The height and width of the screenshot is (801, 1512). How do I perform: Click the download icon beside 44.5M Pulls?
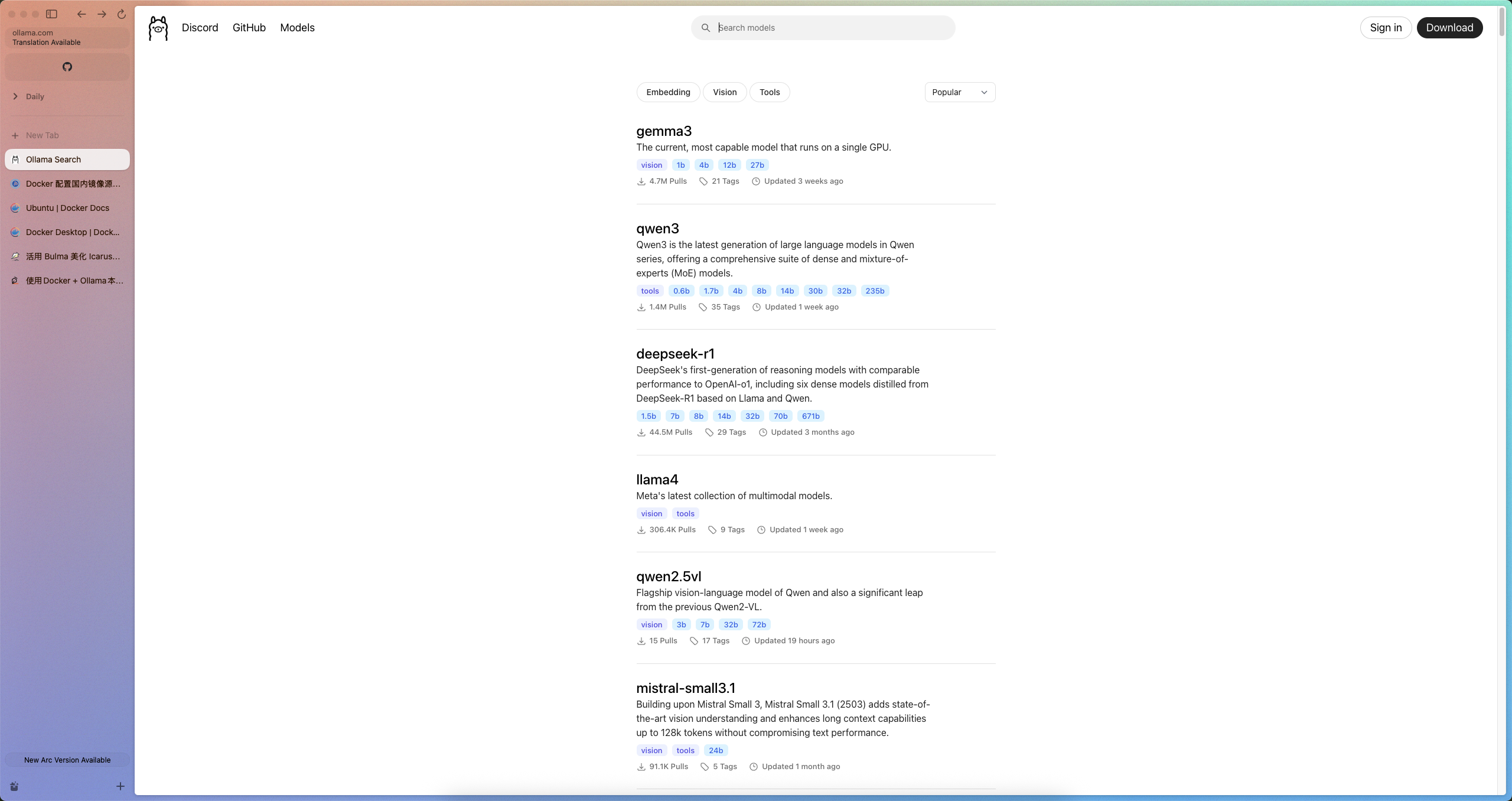point(641,432)
